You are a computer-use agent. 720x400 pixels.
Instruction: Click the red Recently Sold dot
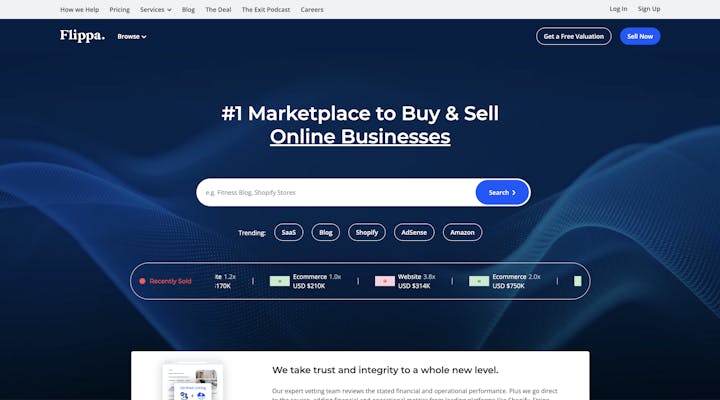pos(142,281)
